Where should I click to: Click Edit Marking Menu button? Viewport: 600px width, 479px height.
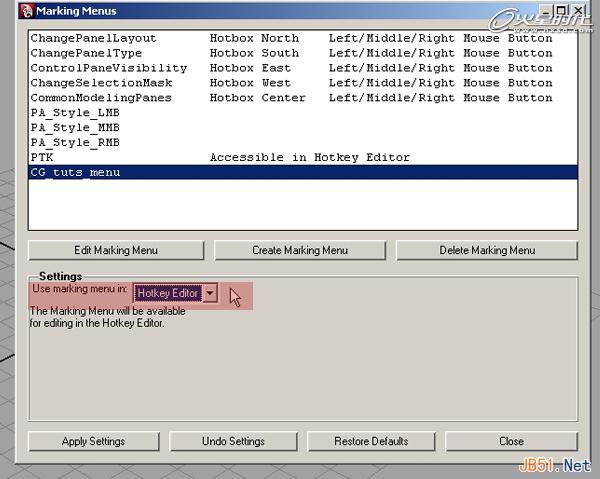pyautogui.click(x=116, y=250)
